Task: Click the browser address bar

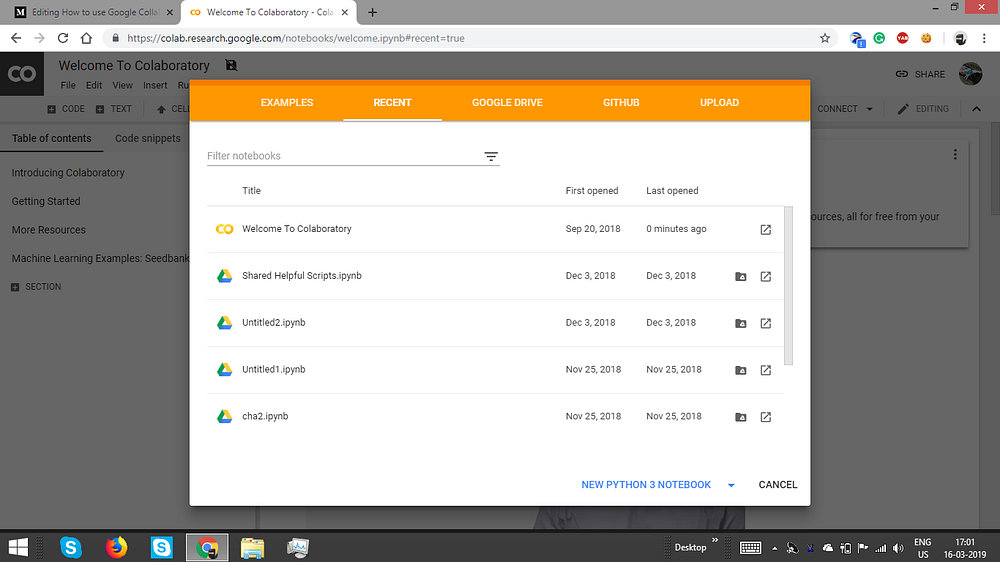Action: [x=469, y=38]
